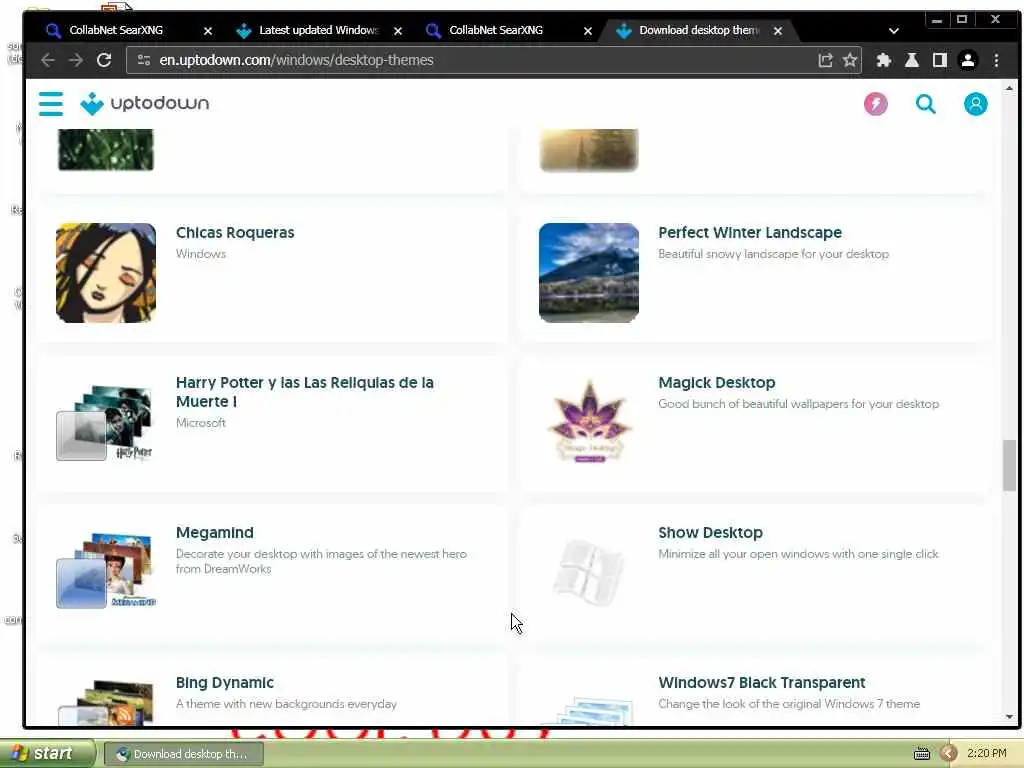This screenshot has width=1024, height=768.
Task: Click the on-screen keyboard tray icon
Action: tap(921, 754)
